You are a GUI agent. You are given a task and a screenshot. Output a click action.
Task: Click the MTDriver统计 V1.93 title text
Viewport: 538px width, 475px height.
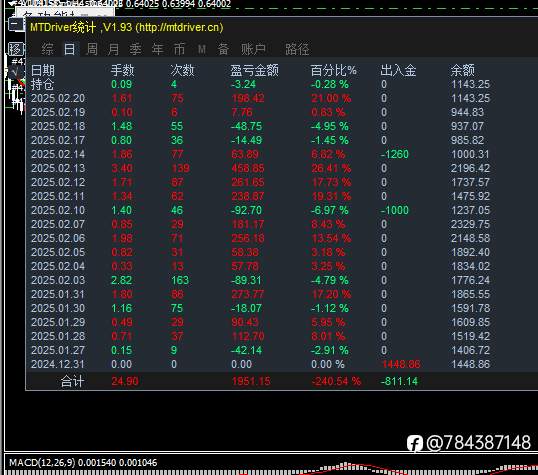127,27
